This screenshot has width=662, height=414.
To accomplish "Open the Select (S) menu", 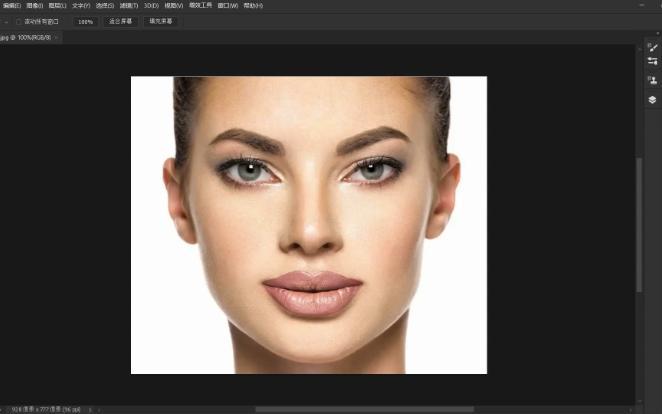I will pos(105,5).
